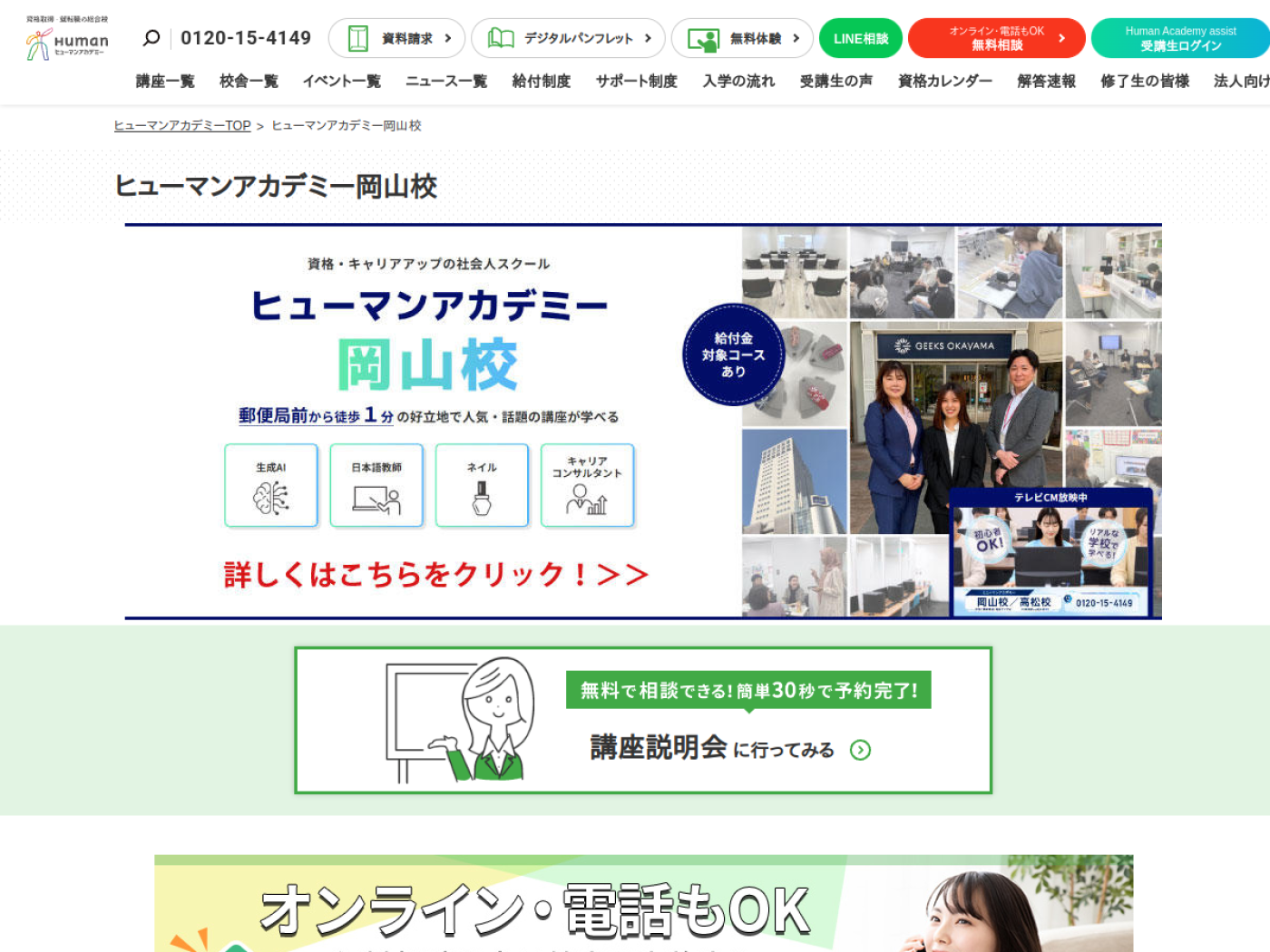Click page heading ヒューマンアカデミー岡山校
Screen dimensions: 1270x952
(276, 186)
